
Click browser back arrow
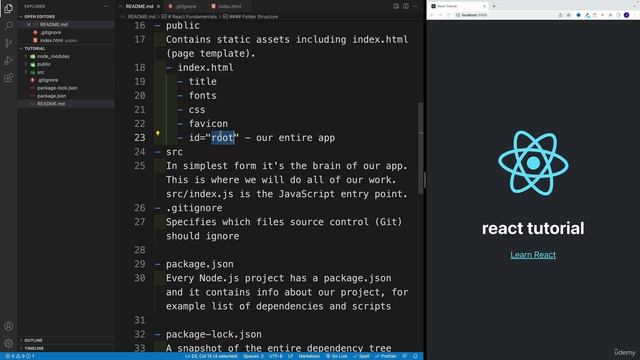pyautogui.click(x=432, y=15)
